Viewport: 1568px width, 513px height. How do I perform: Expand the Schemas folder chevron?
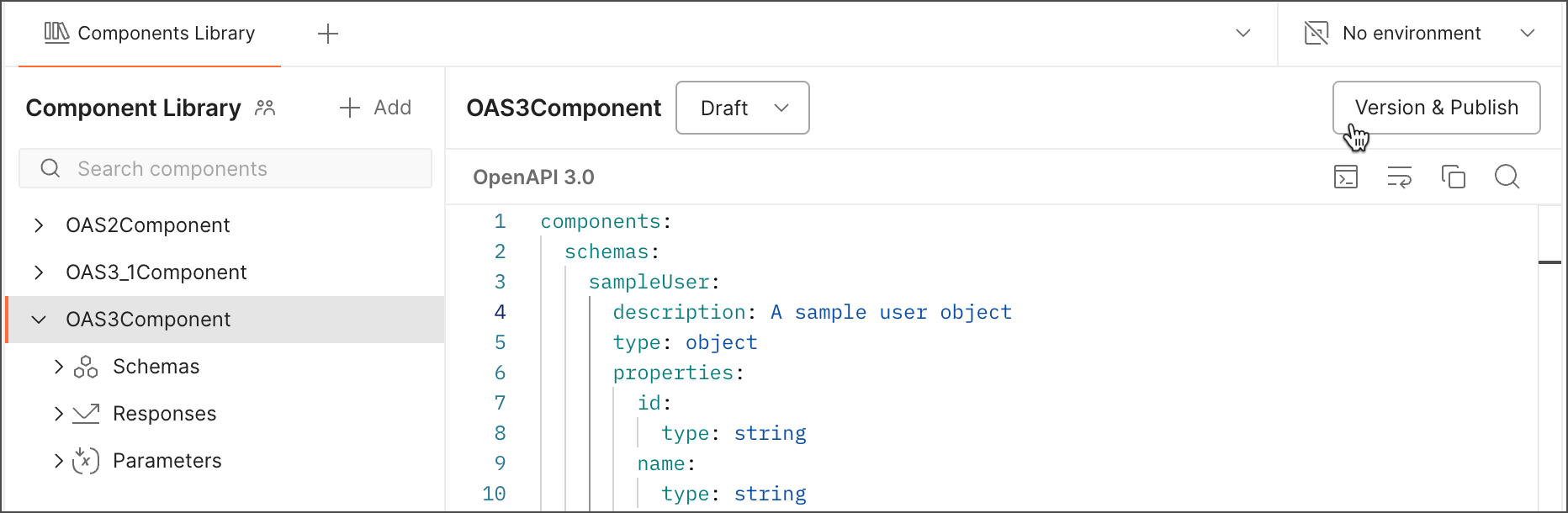58,367
